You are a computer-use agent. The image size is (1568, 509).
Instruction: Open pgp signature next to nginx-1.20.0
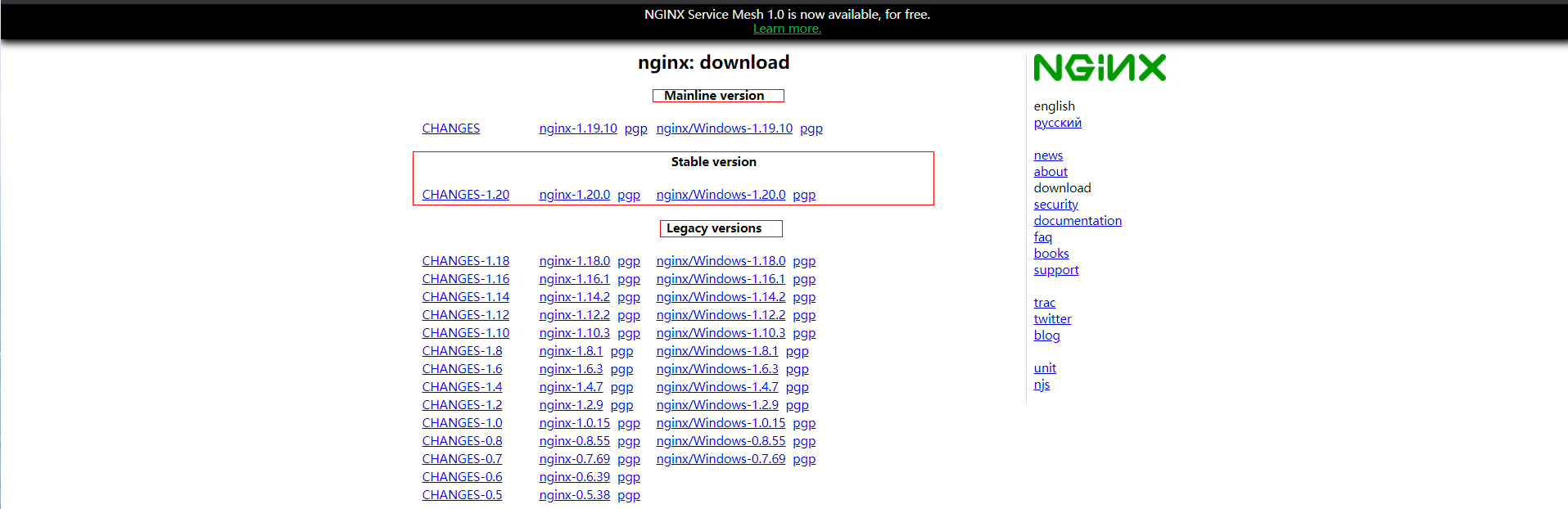(x=629, y=195)
